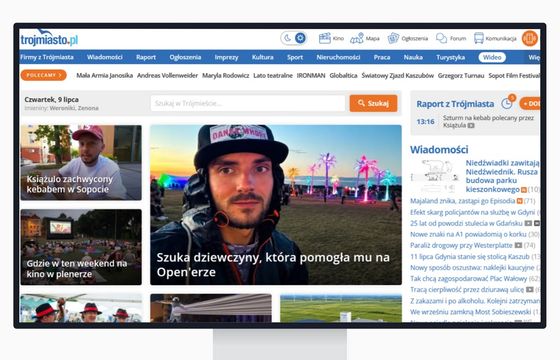Open the Wiadomości section heading
This screenshot has height=360, width=560.
439,150
